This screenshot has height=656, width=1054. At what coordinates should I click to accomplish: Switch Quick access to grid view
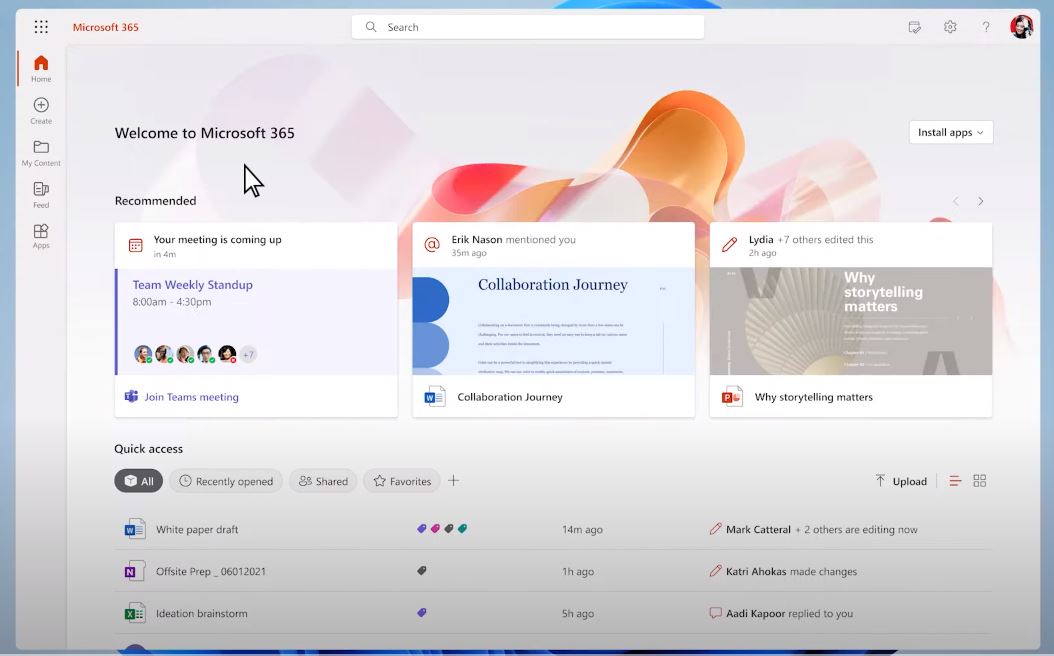[979, 481]
